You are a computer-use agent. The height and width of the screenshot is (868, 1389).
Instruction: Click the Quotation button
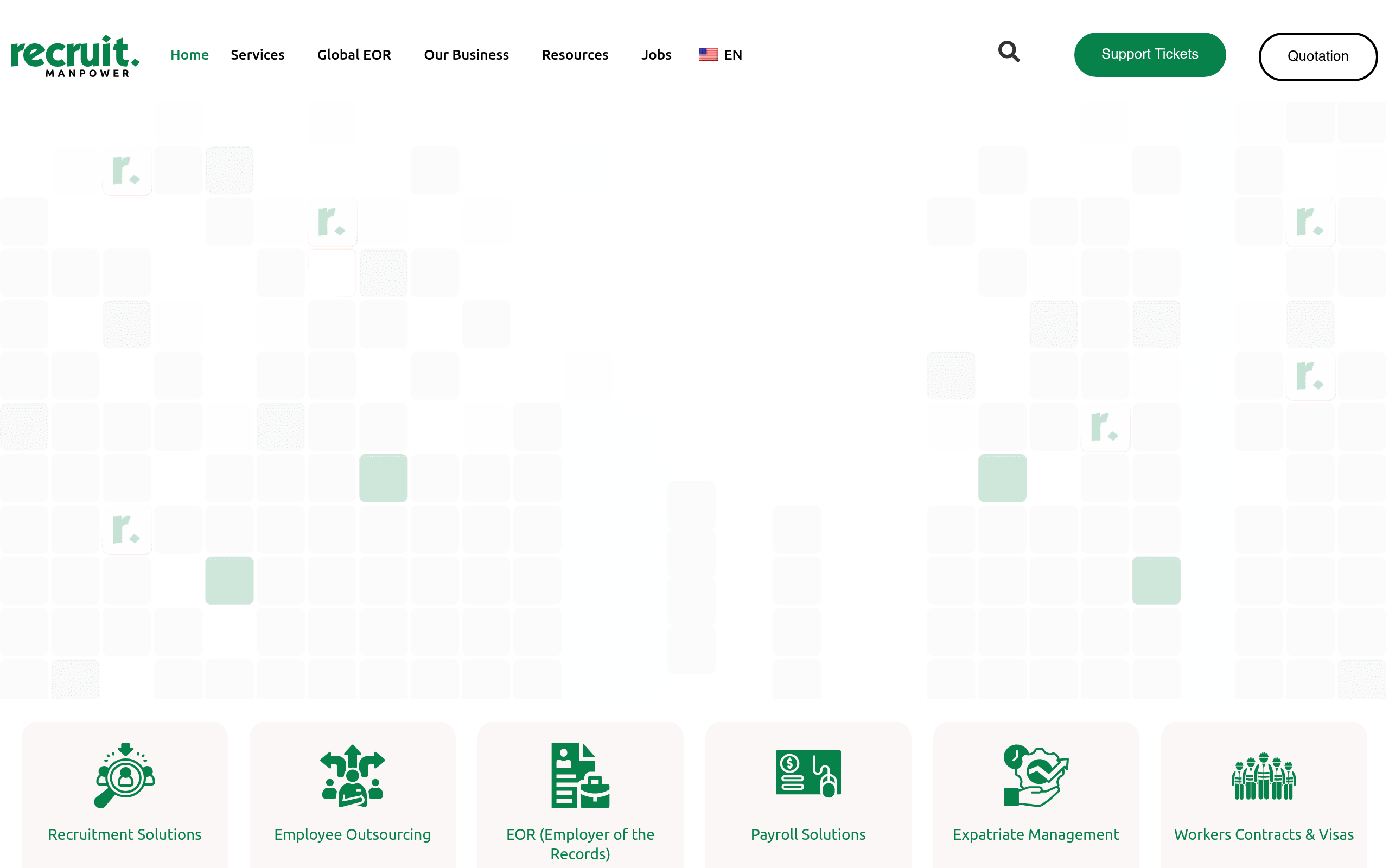click(1318, 56)
